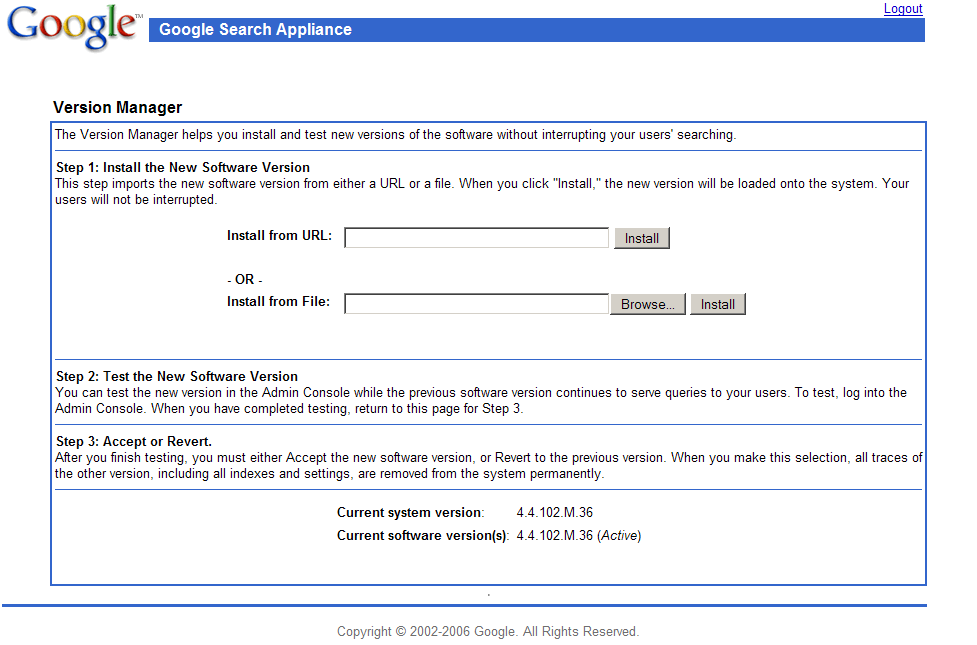The height and width of the screenshot is (645, 977).
Task: Click the Version Manager page heading
Action: point(117,107)
